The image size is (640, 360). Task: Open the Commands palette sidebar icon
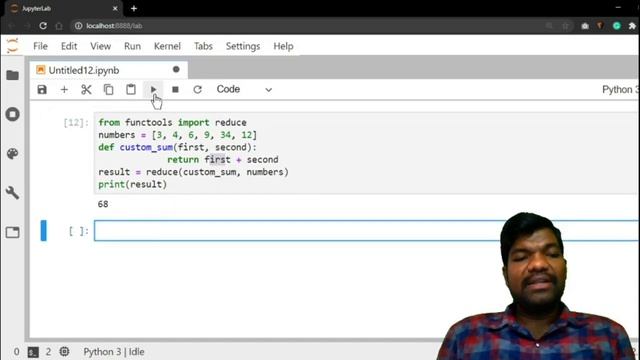coord(13,153)
